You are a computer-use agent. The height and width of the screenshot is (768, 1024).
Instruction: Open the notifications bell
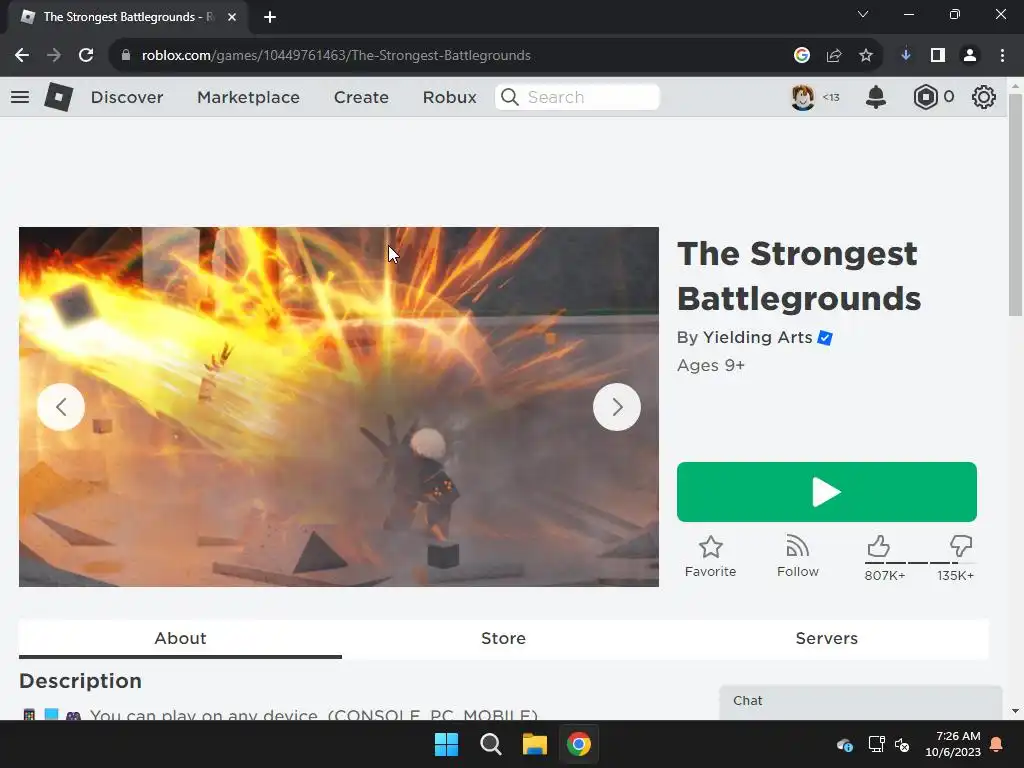point(876,97)
